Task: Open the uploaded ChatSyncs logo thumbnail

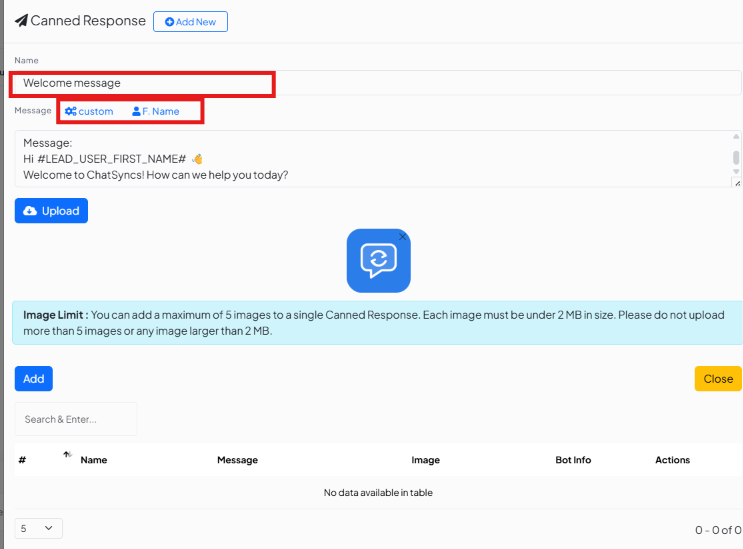Action: pyautogui.click(x=378, y=261)
